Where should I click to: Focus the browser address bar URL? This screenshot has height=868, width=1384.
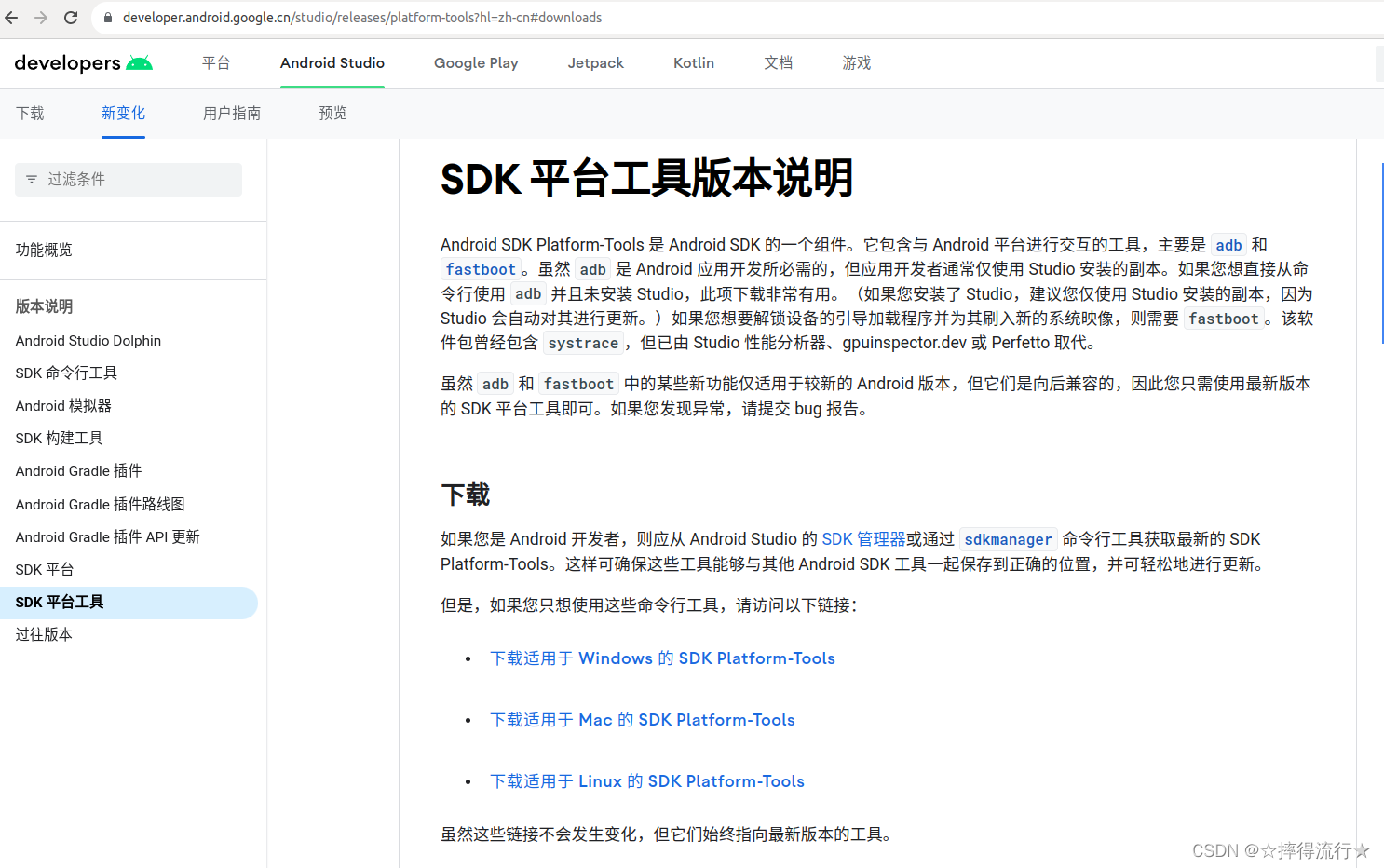(x=362, y=18)
